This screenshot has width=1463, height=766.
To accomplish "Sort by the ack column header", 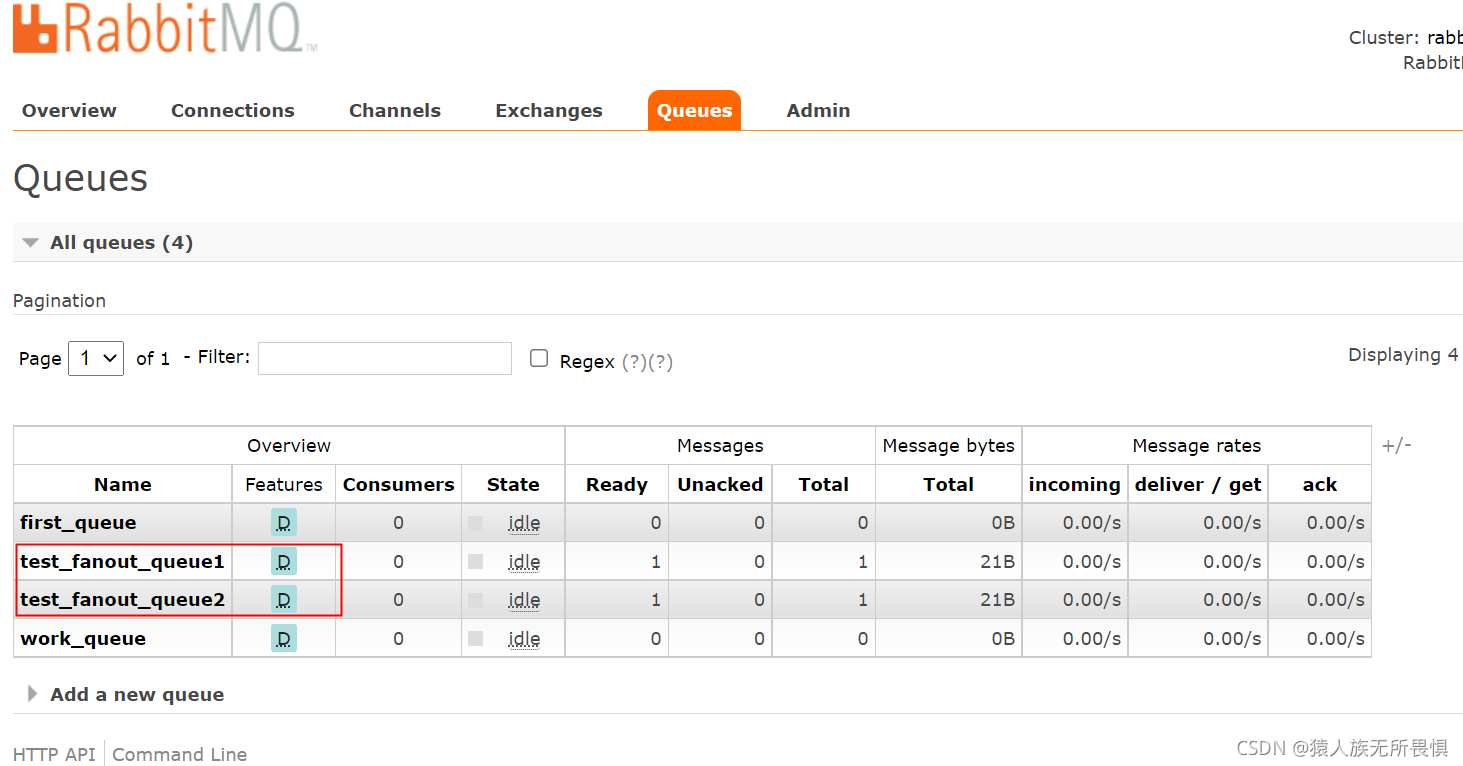I will point(1320,485).
